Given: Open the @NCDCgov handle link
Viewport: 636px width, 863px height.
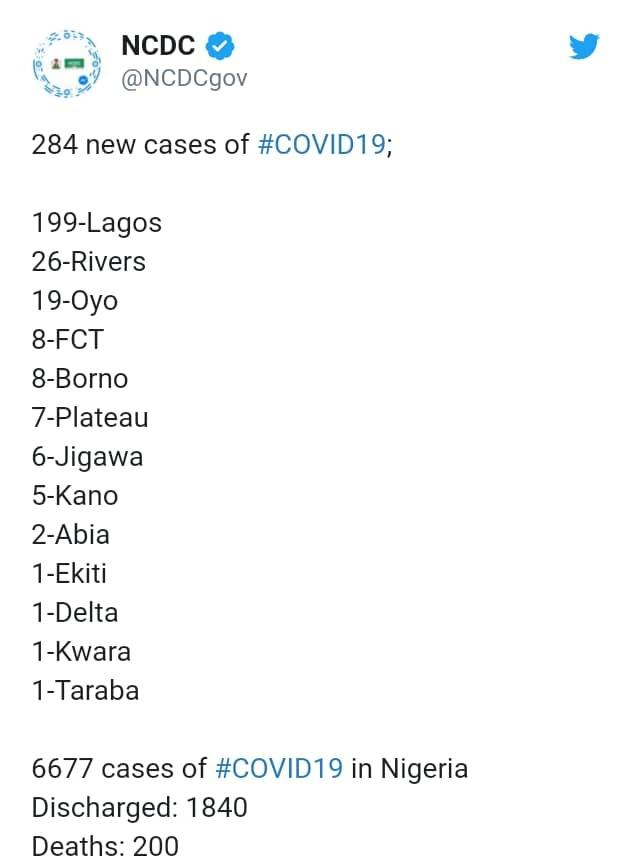Looking at the screenshot, I should [x=184, y=78].
